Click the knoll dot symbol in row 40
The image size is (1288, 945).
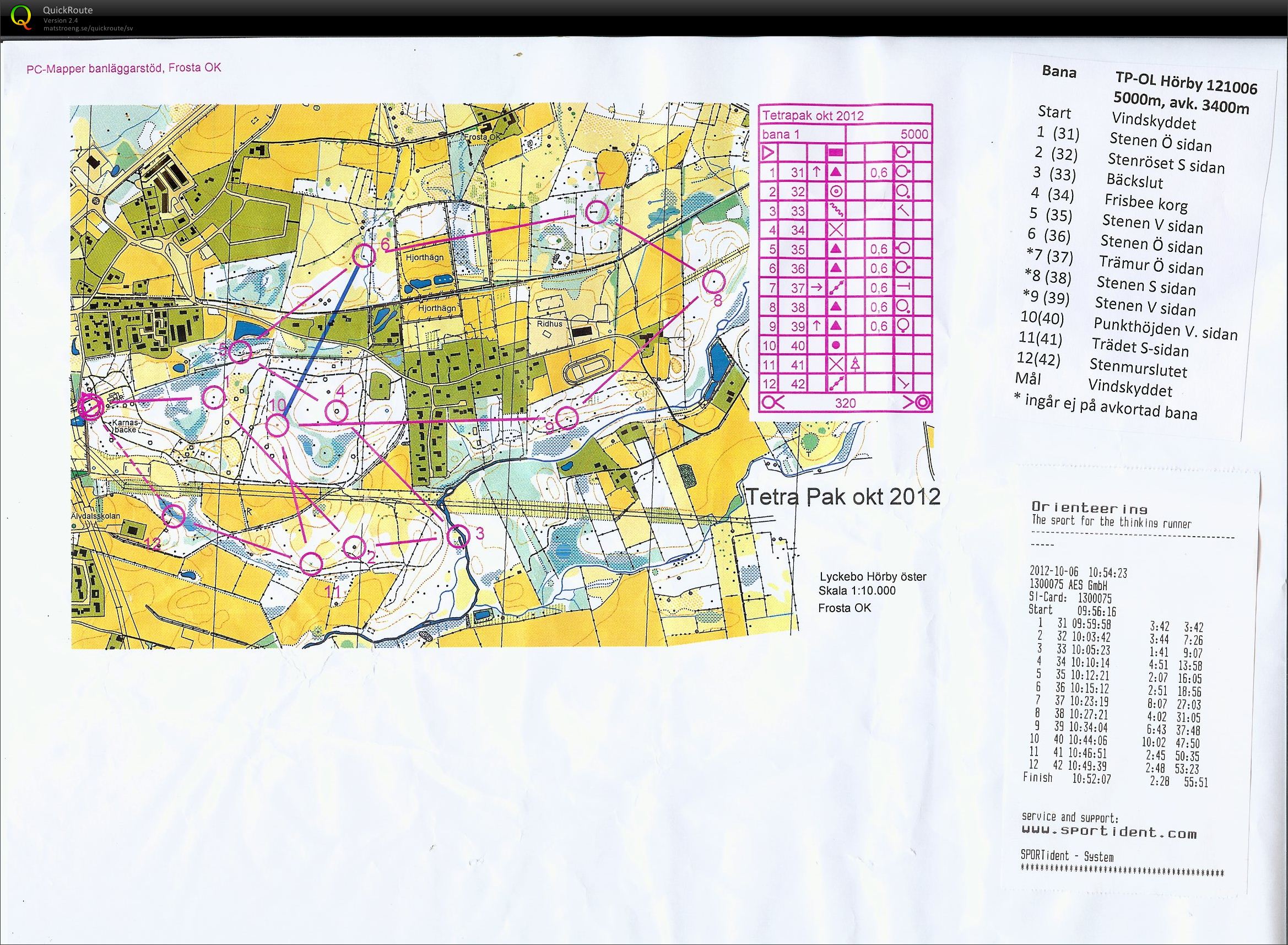836,345
